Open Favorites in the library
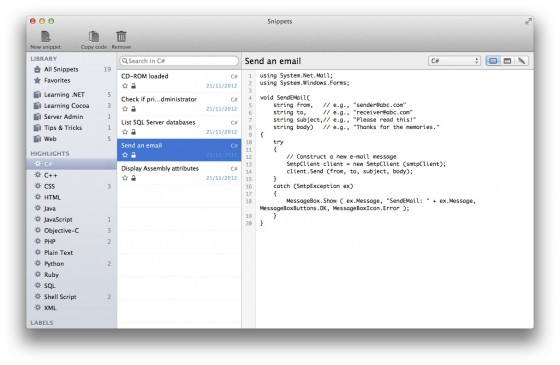 [x=72, y=80]
